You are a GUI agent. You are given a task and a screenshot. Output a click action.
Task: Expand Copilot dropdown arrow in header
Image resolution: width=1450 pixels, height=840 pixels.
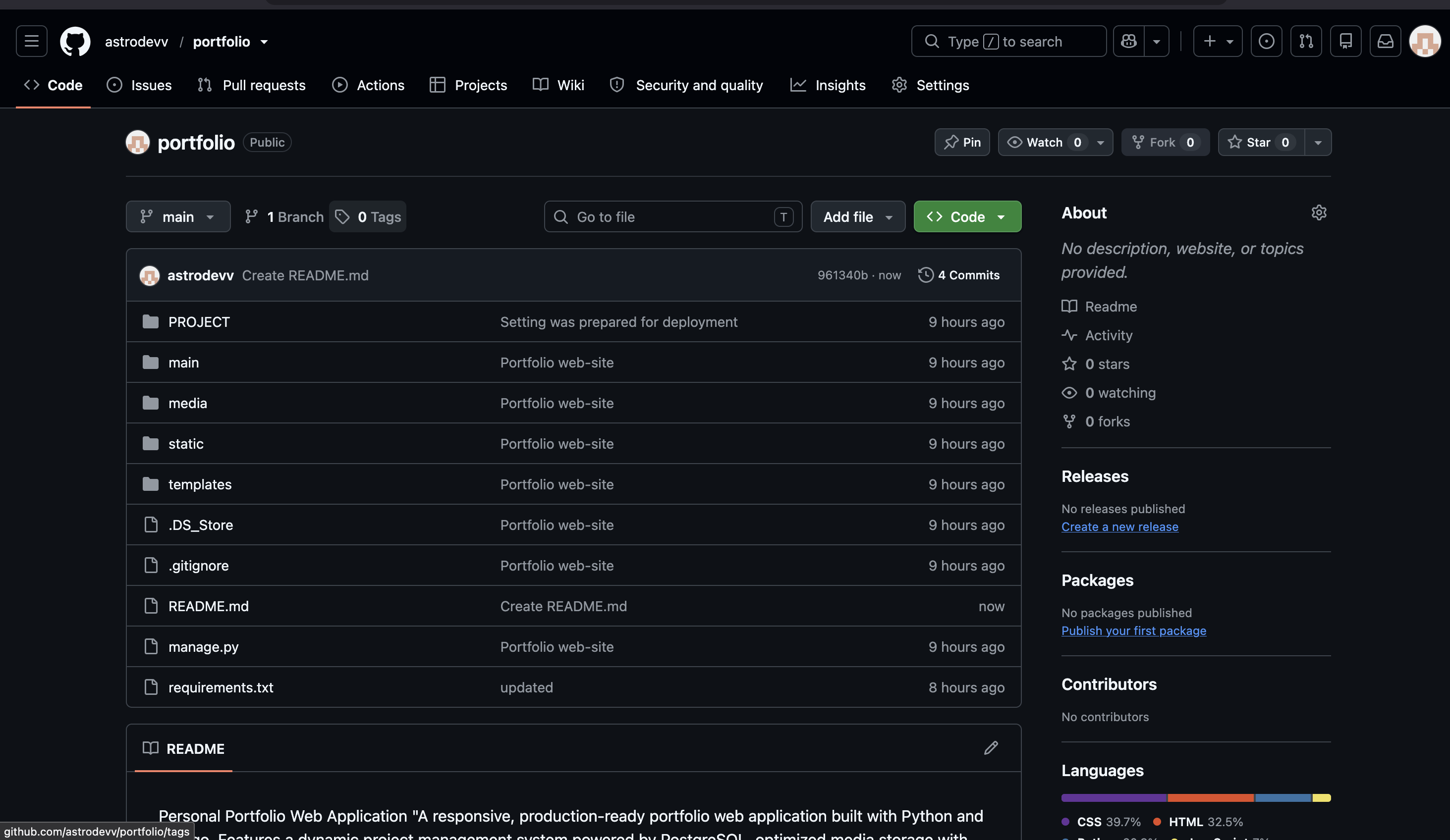[x=1157, y=42]
